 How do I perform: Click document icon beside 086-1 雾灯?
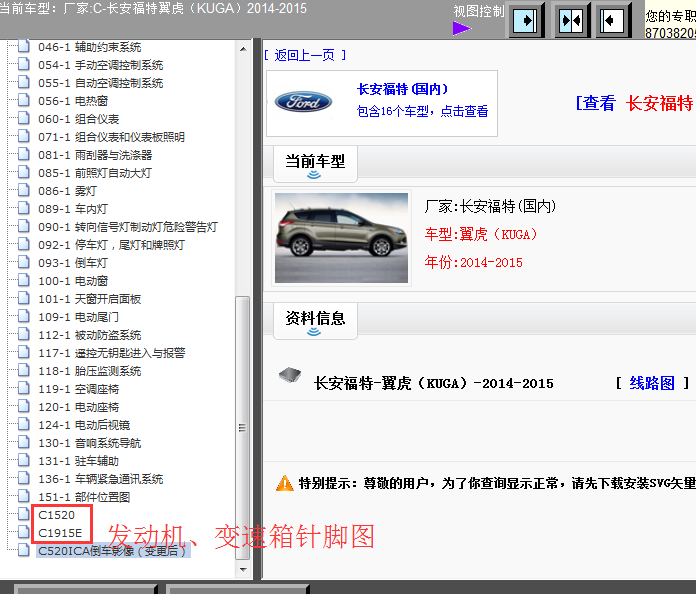coord(24,190)
